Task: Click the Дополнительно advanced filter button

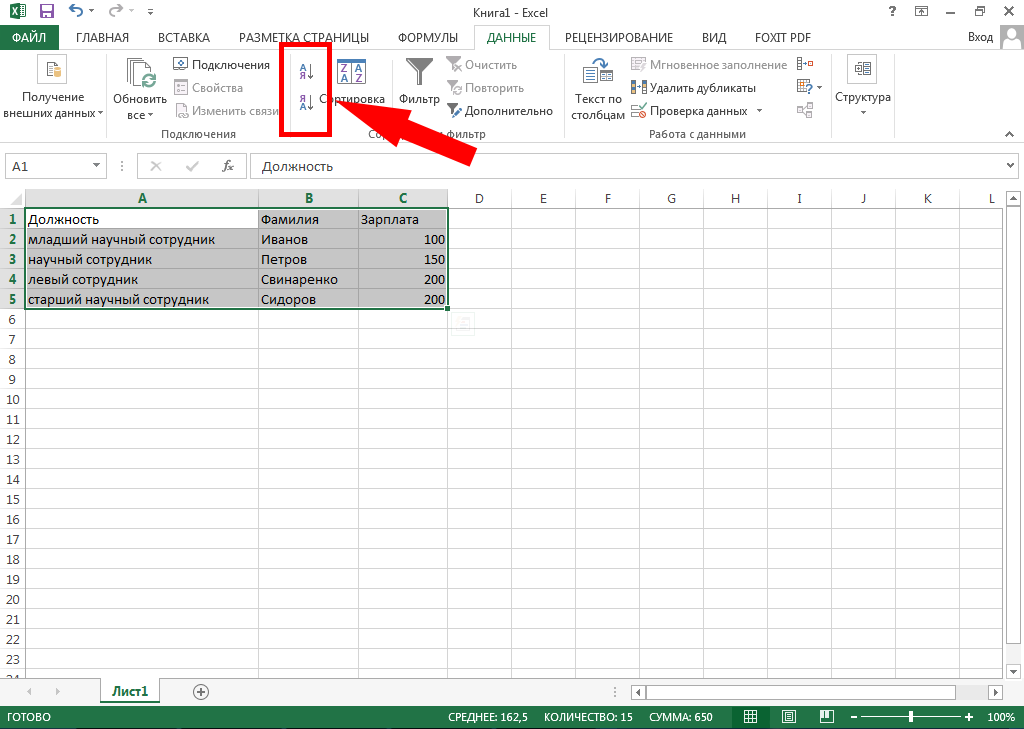Action: click(x=500, y=111)
